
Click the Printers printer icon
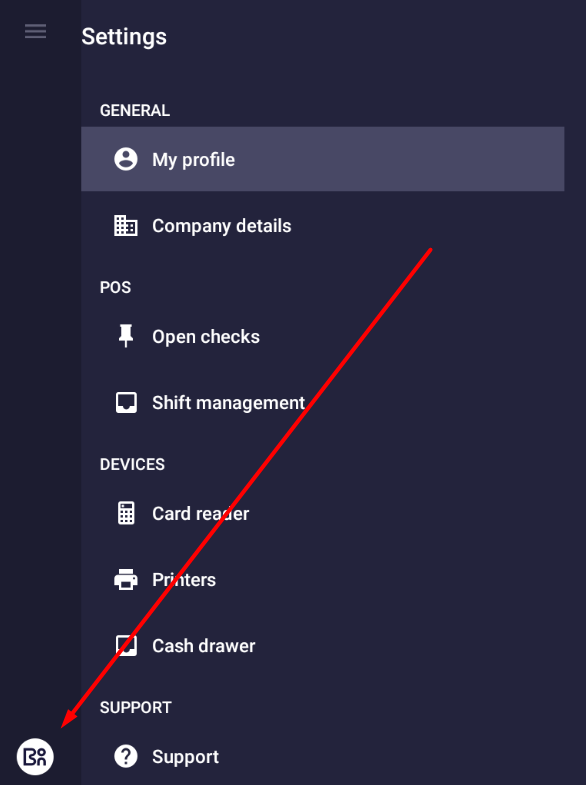click(126, 579)
